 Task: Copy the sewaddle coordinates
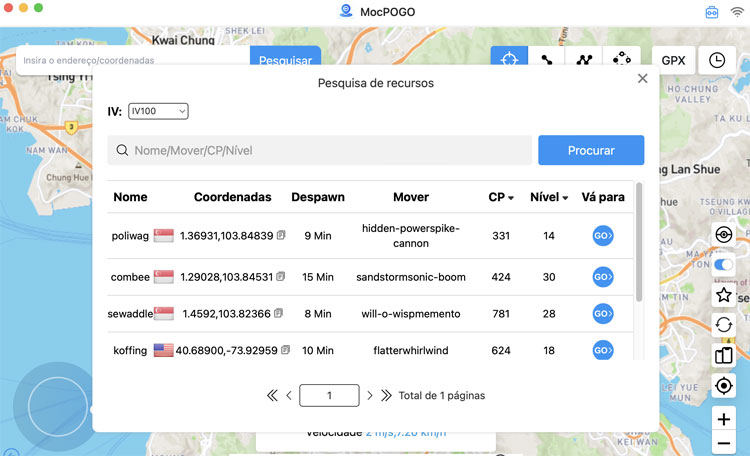278,313
